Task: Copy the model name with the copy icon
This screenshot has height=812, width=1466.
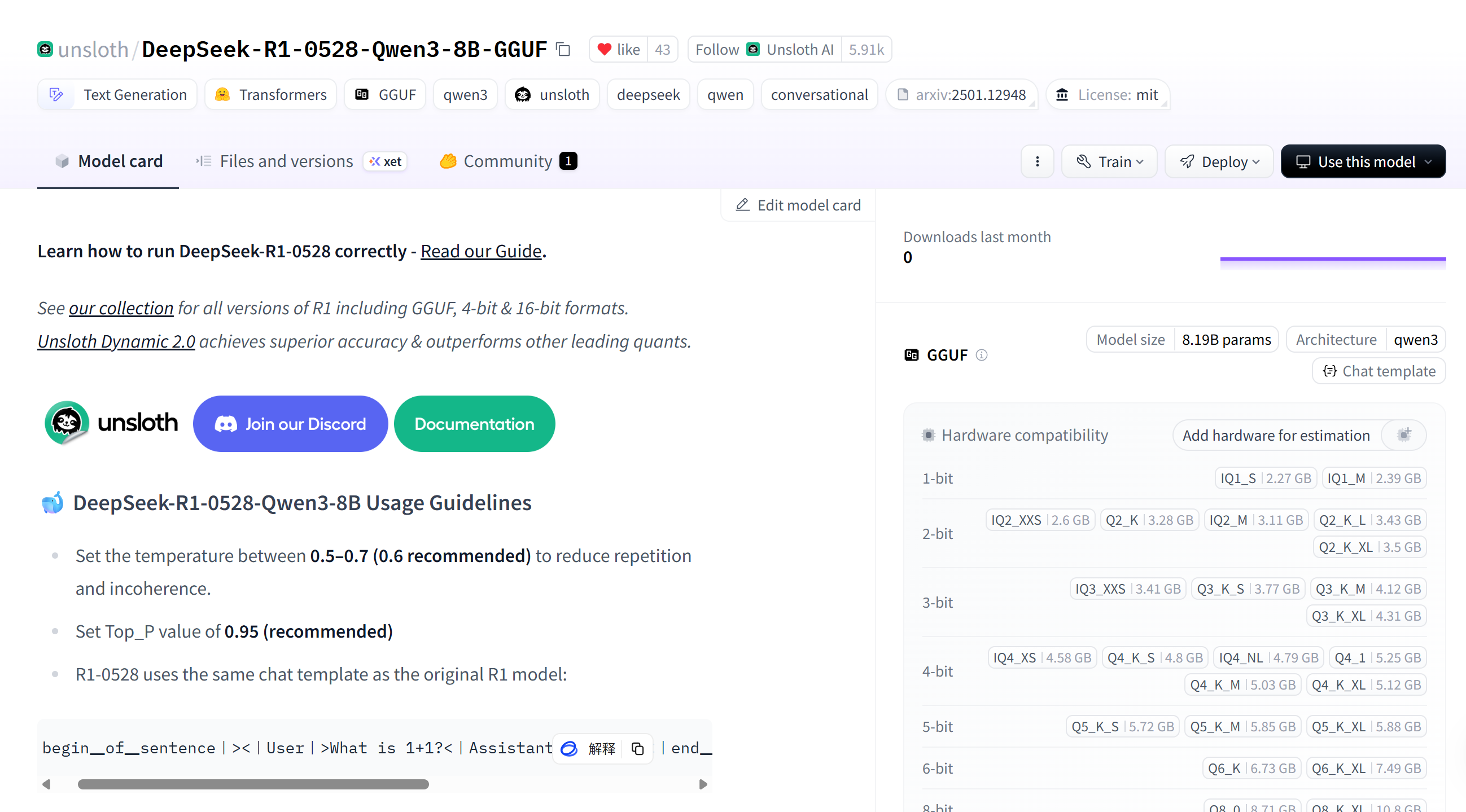Action: pos(563,50)
